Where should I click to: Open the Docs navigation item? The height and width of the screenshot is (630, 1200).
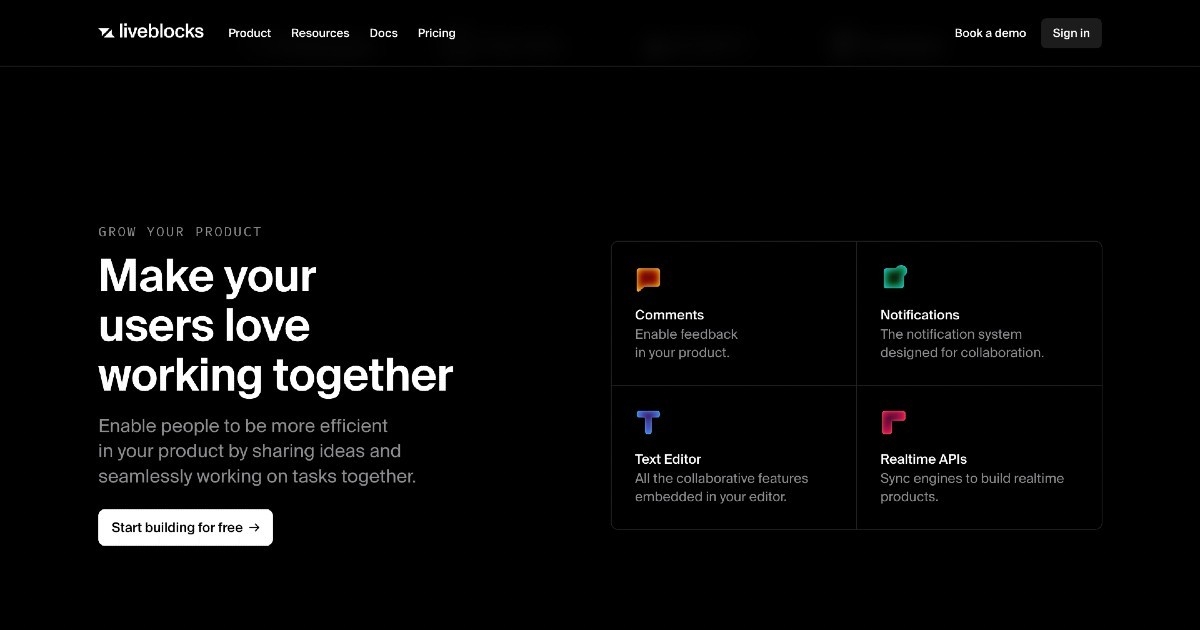pyautogui.click(x=383, y=33)
